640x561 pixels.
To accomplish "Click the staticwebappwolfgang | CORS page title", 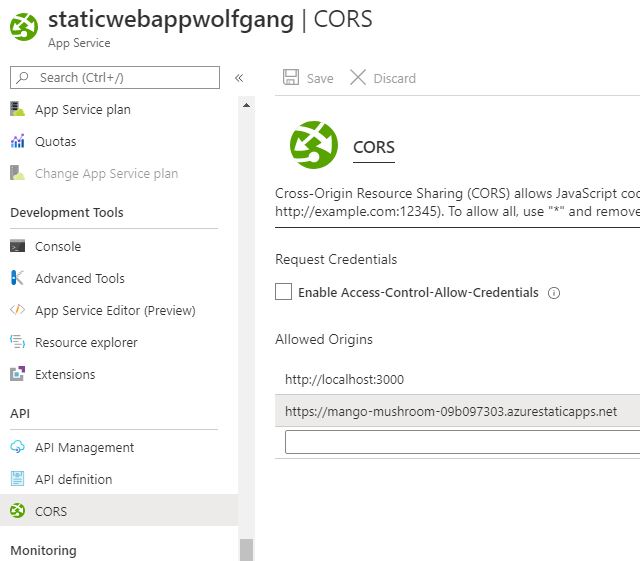I will [210, 20].
